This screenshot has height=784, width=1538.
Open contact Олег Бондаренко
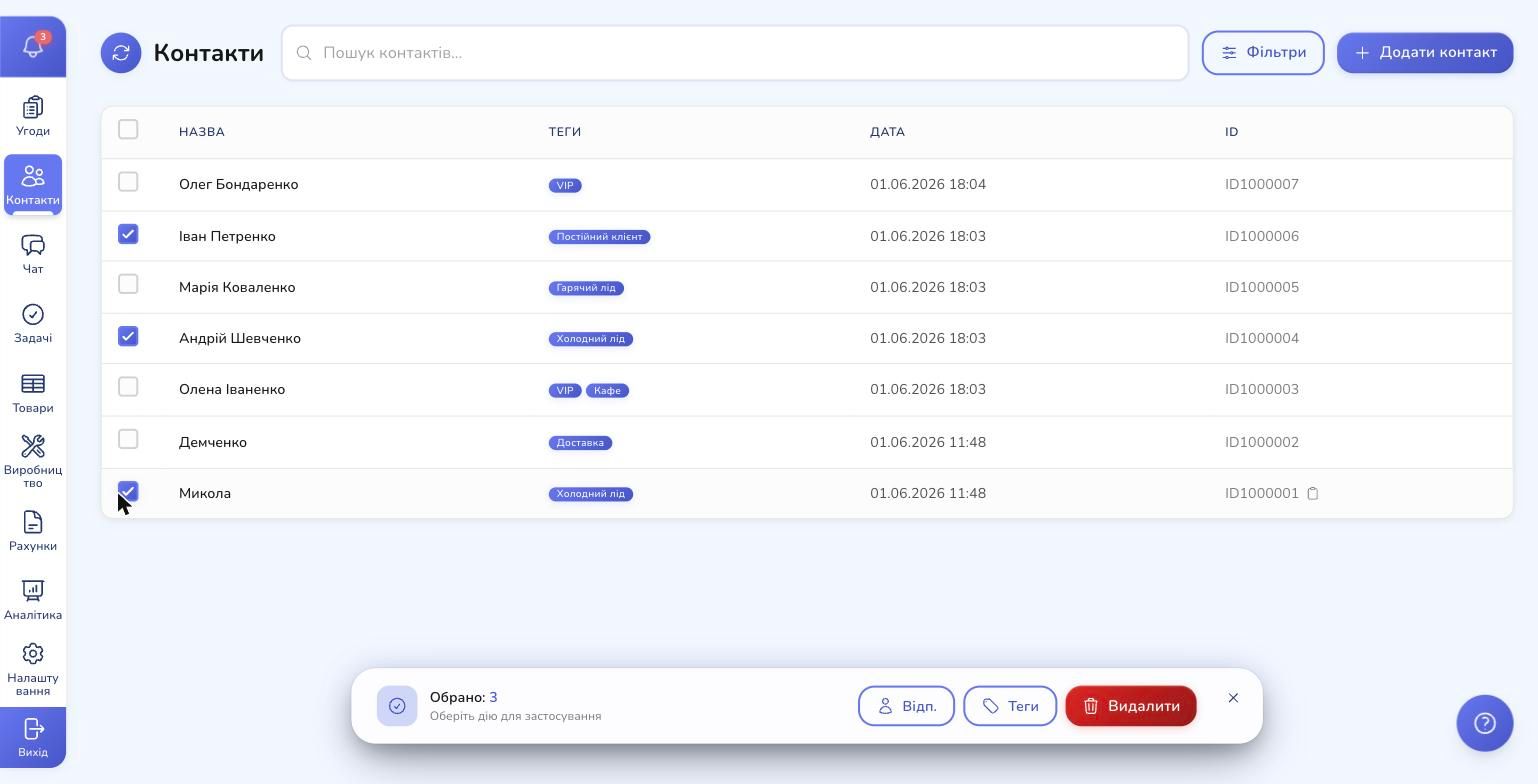point(238,184)
